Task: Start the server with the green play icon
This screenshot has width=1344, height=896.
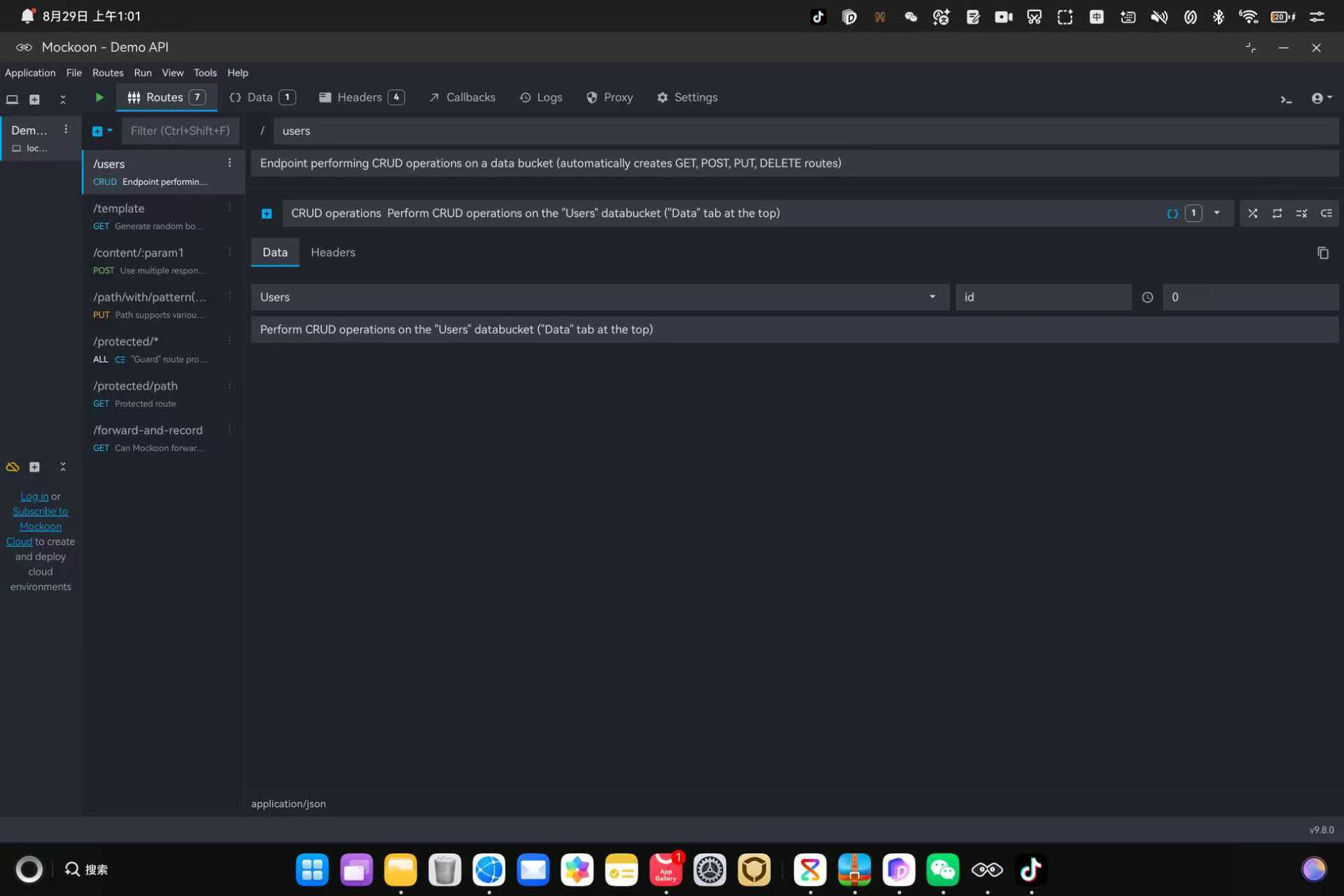Action: (99, 97)
